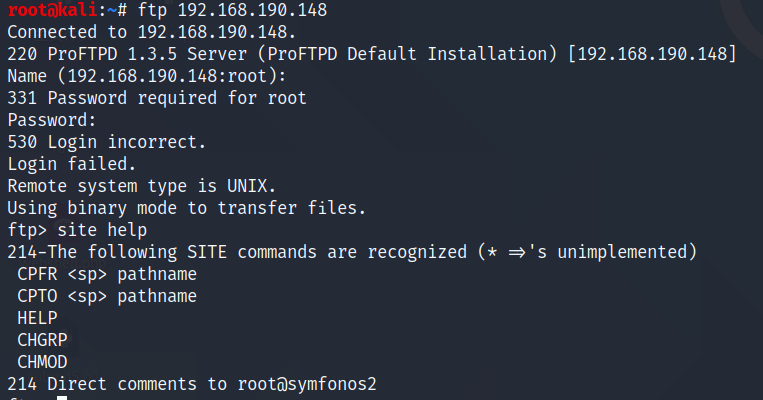Click the CHGRP command entry
763x400 pixels.
click(x=42, y=340)
